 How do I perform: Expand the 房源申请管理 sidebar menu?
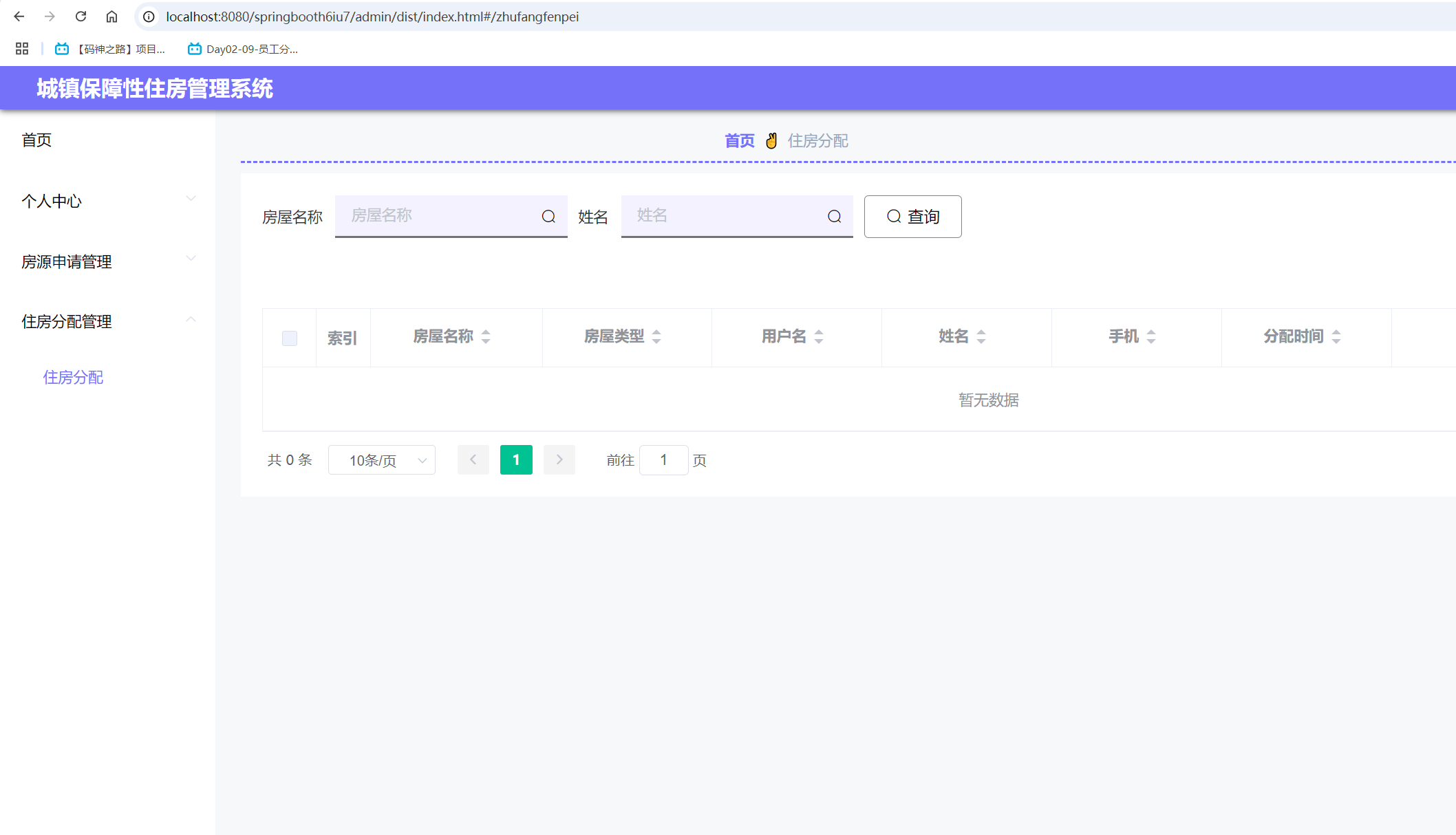[107, 261]
